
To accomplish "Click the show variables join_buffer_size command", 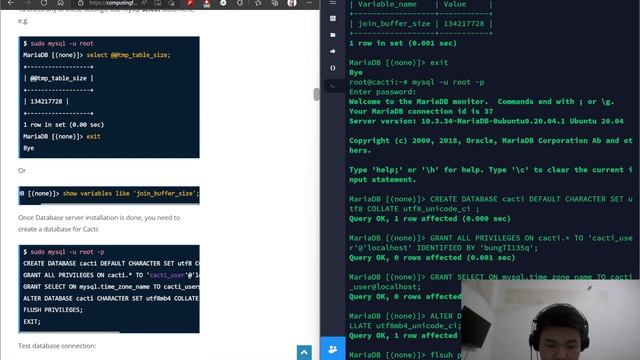I will (131, 193).
